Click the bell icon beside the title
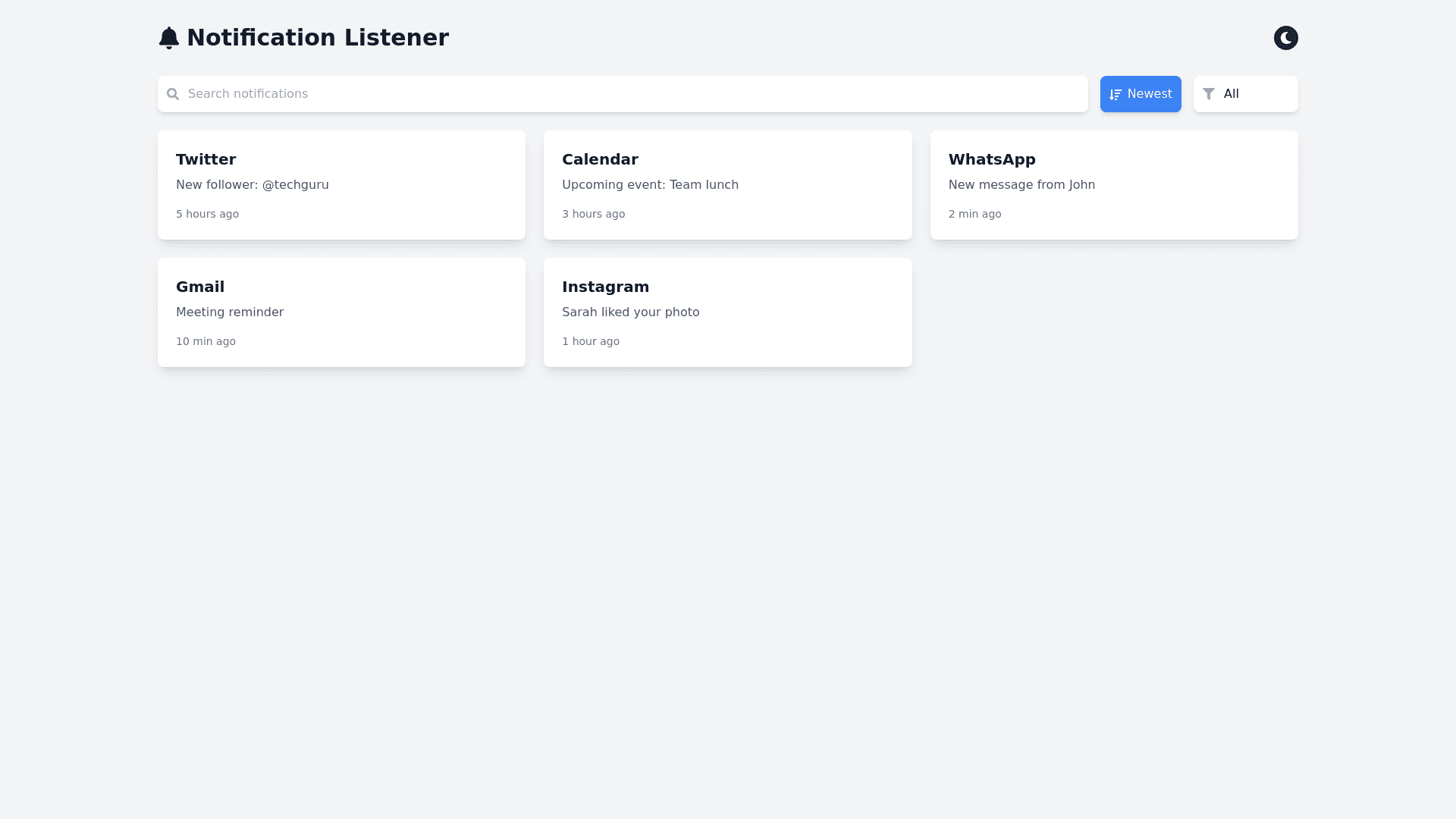1456x819 pixels. pyautogui.click(x=169, y=38)
